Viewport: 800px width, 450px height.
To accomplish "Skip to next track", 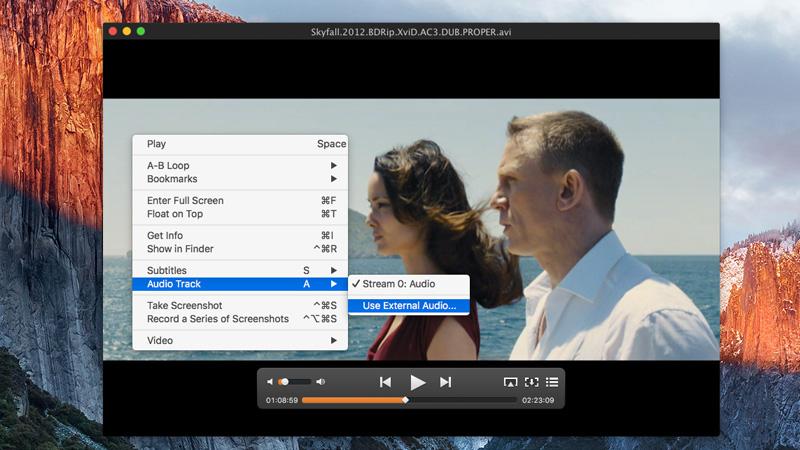I will point(445,382).
